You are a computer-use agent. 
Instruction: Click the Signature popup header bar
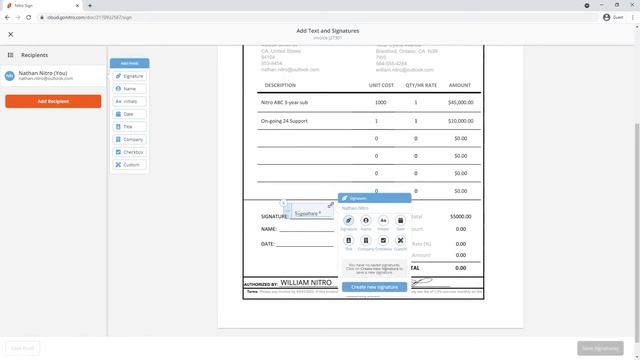(x=374, y=198)
